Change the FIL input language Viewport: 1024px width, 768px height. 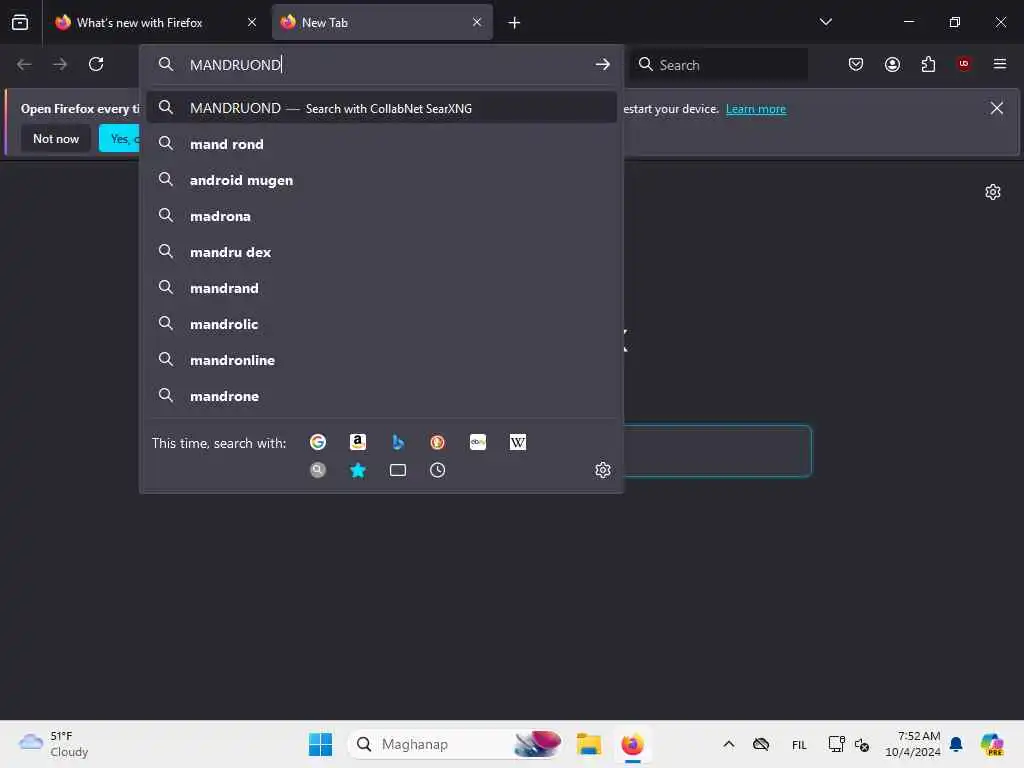pyautogui.click(x=799, y=744)
